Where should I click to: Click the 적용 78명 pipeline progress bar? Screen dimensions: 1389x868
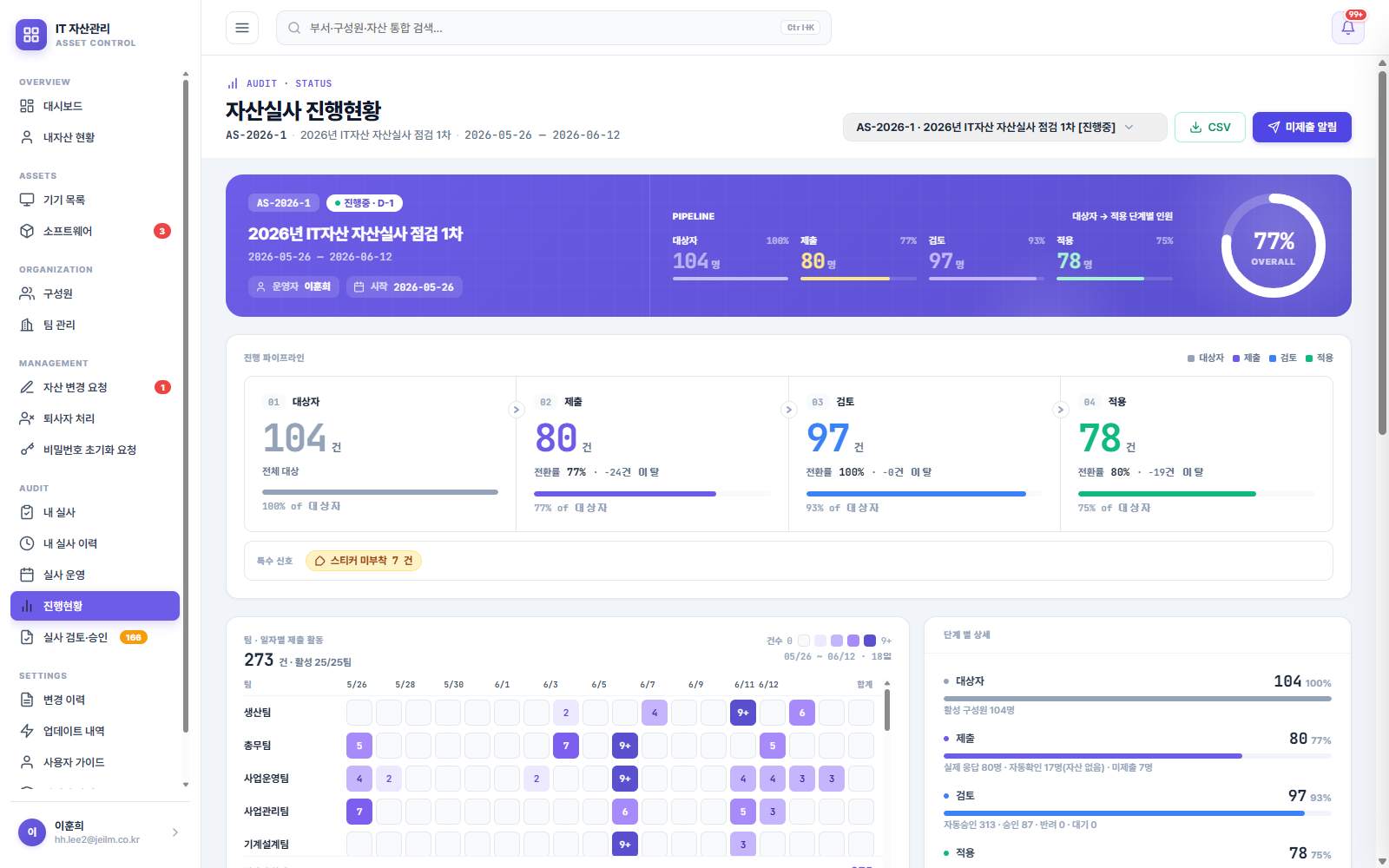coord(1115,279)
